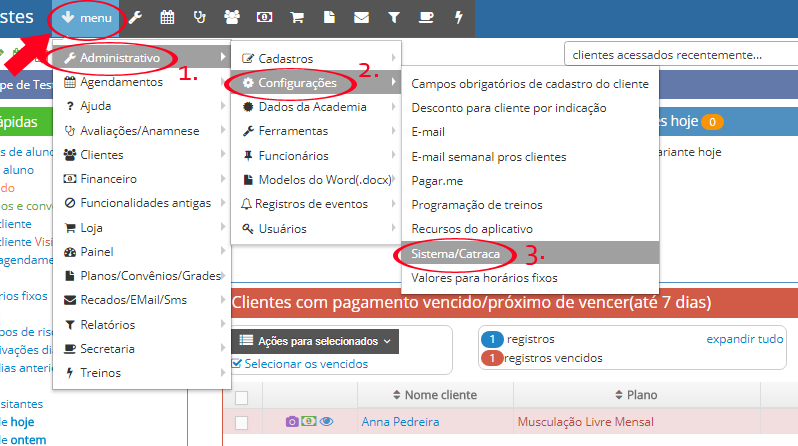
Task: Click the envelope icon in top toolbar
Action: [x=361, y=17]
